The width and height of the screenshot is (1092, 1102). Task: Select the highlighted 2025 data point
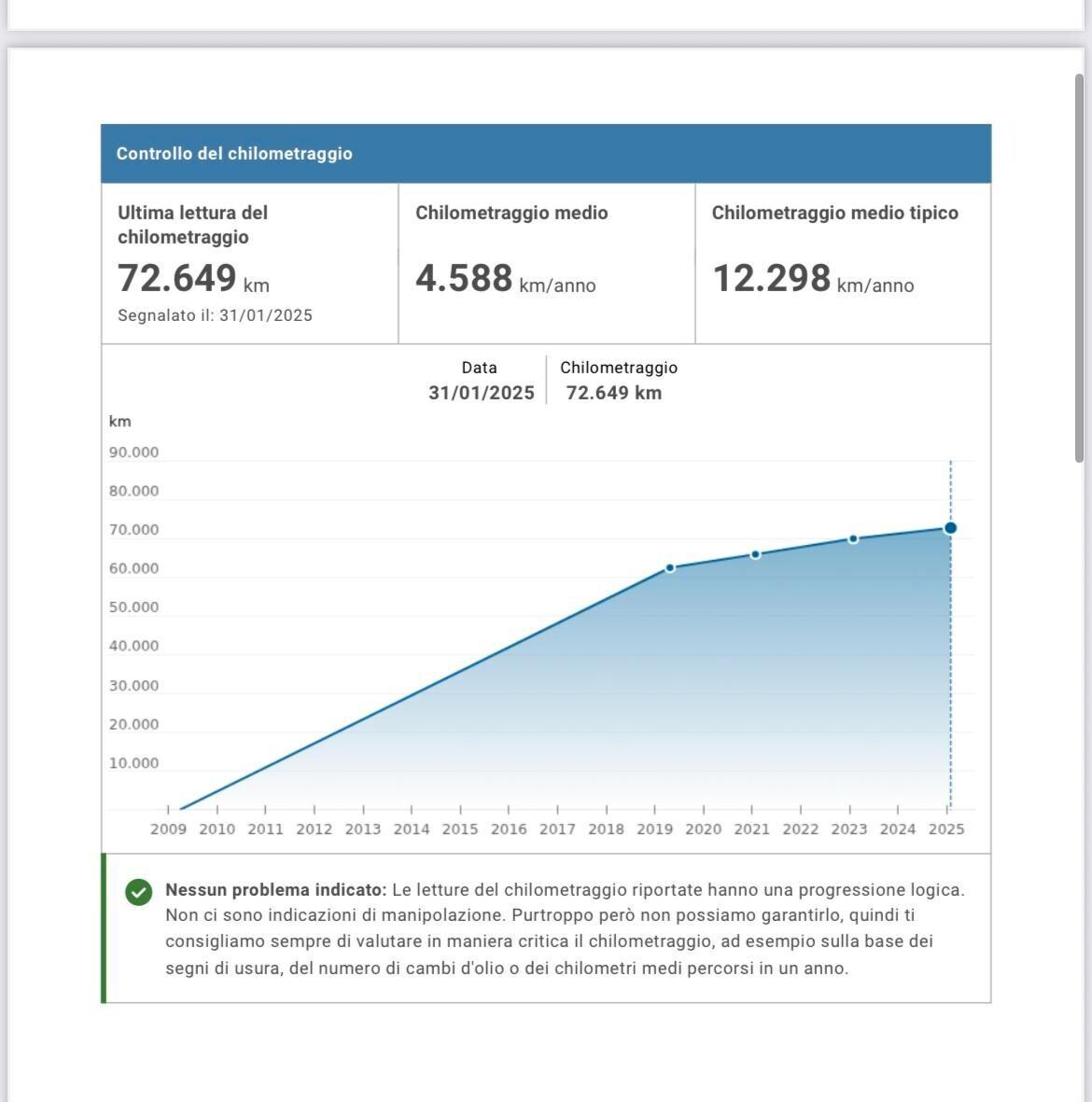click(x=950, y=528)
